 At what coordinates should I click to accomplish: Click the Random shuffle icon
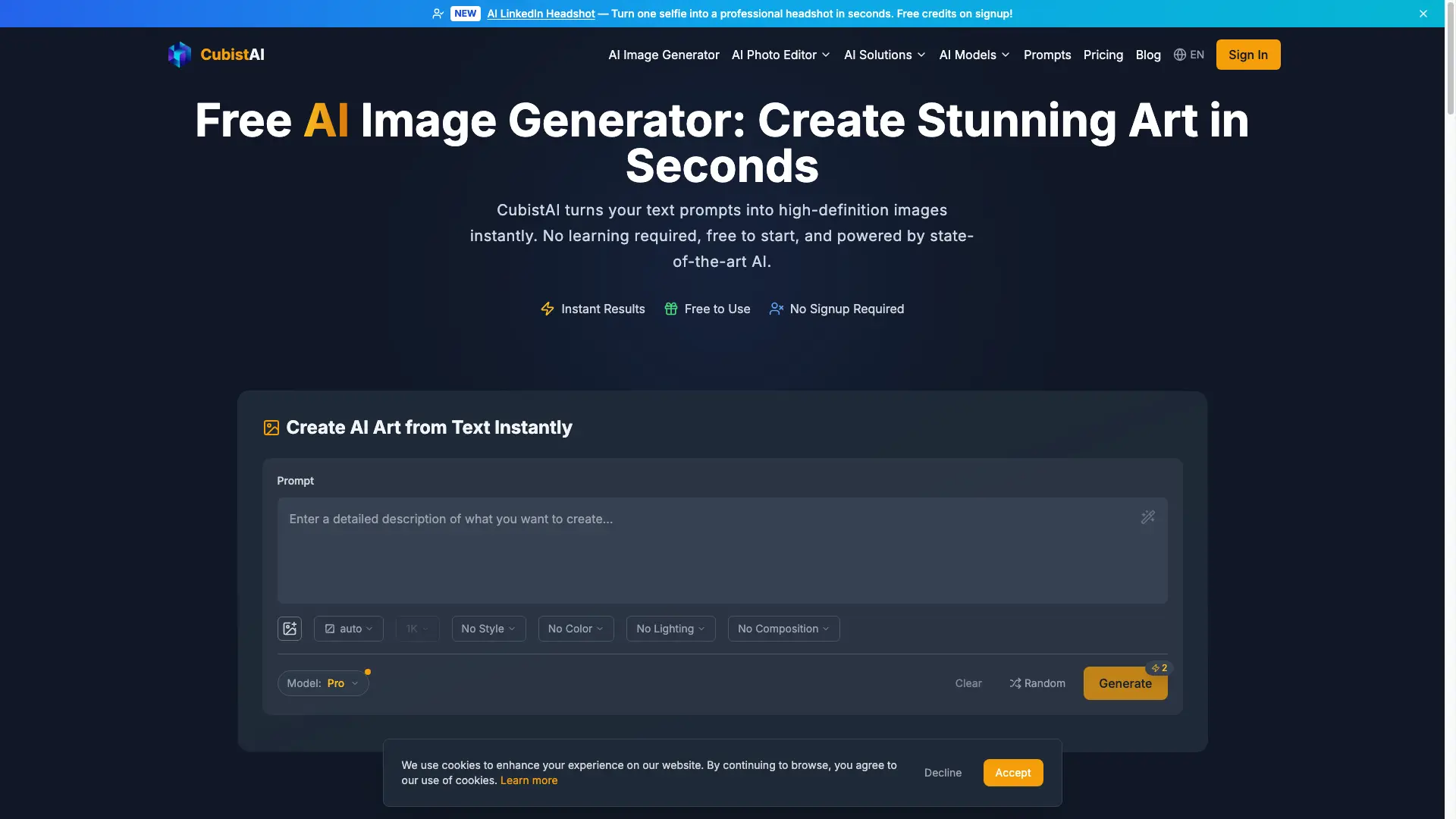tap(1015, 683)
